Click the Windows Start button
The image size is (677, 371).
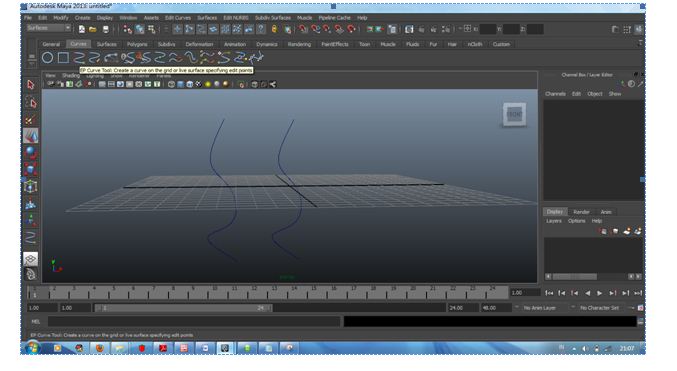pos(32,347)
